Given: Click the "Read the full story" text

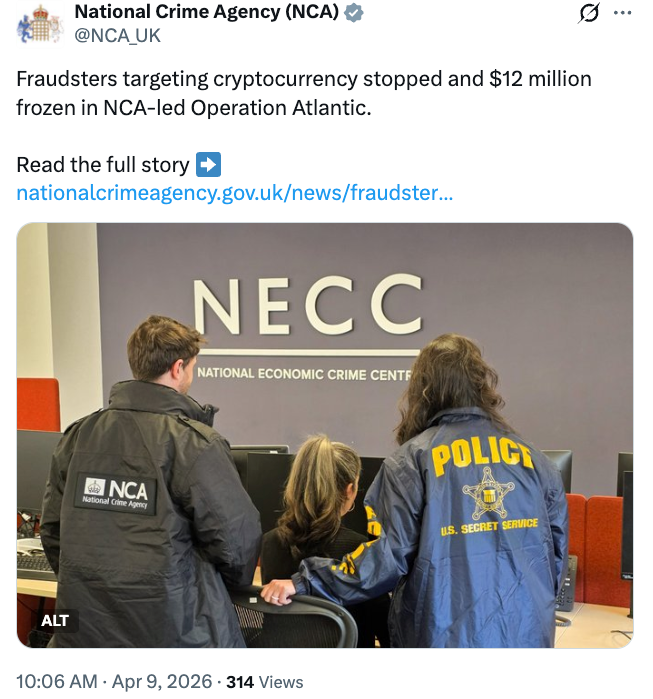Looking at the screenshot, I should click(x=102, y=165).
